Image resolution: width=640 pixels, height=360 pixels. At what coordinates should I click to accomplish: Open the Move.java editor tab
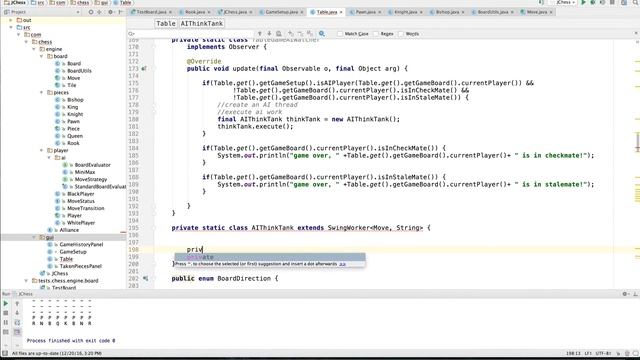[x=536, y=12]
